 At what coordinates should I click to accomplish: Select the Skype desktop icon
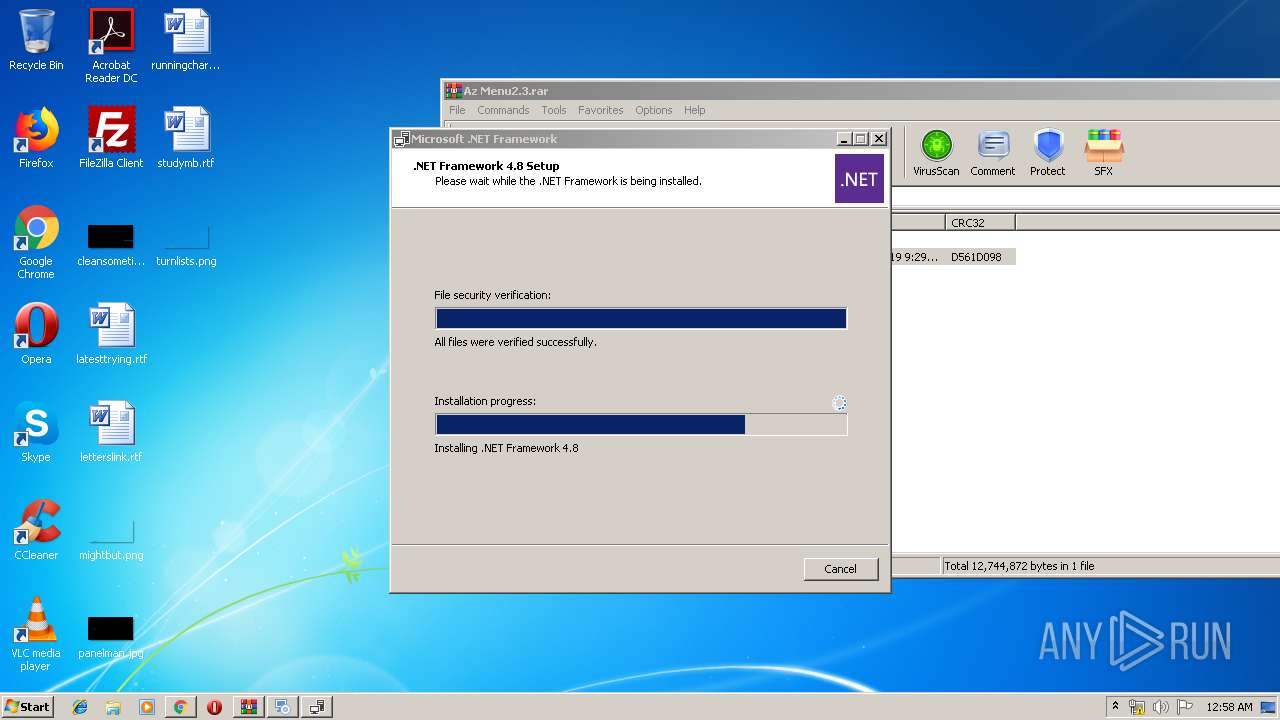36,431
